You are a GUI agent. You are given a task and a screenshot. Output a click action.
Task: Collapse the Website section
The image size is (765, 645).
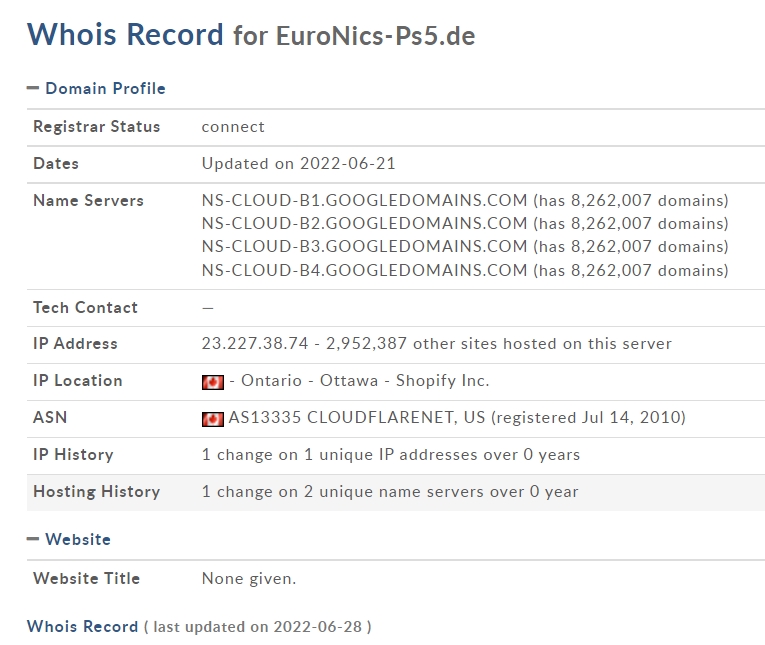tap(33, 539)
